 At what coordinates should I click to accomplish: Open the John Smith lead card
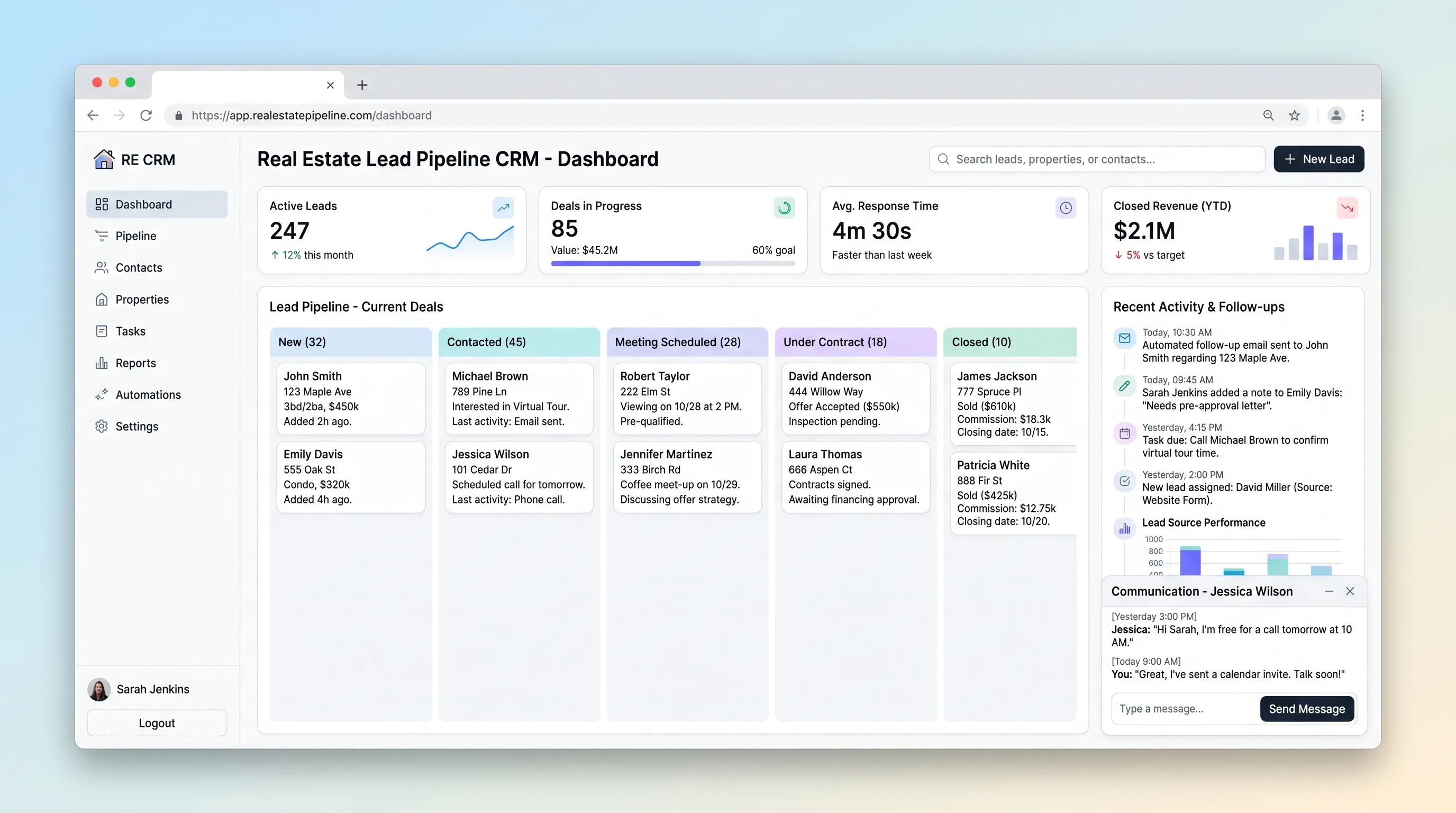coord(350,399)
